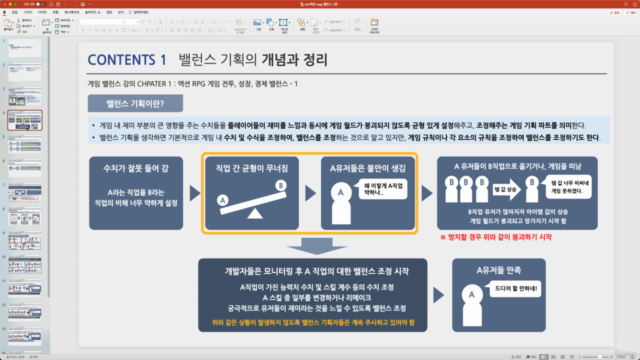
Task: Toggle Italic formatting
Action: pyautogui.click(x=90, y=30)
